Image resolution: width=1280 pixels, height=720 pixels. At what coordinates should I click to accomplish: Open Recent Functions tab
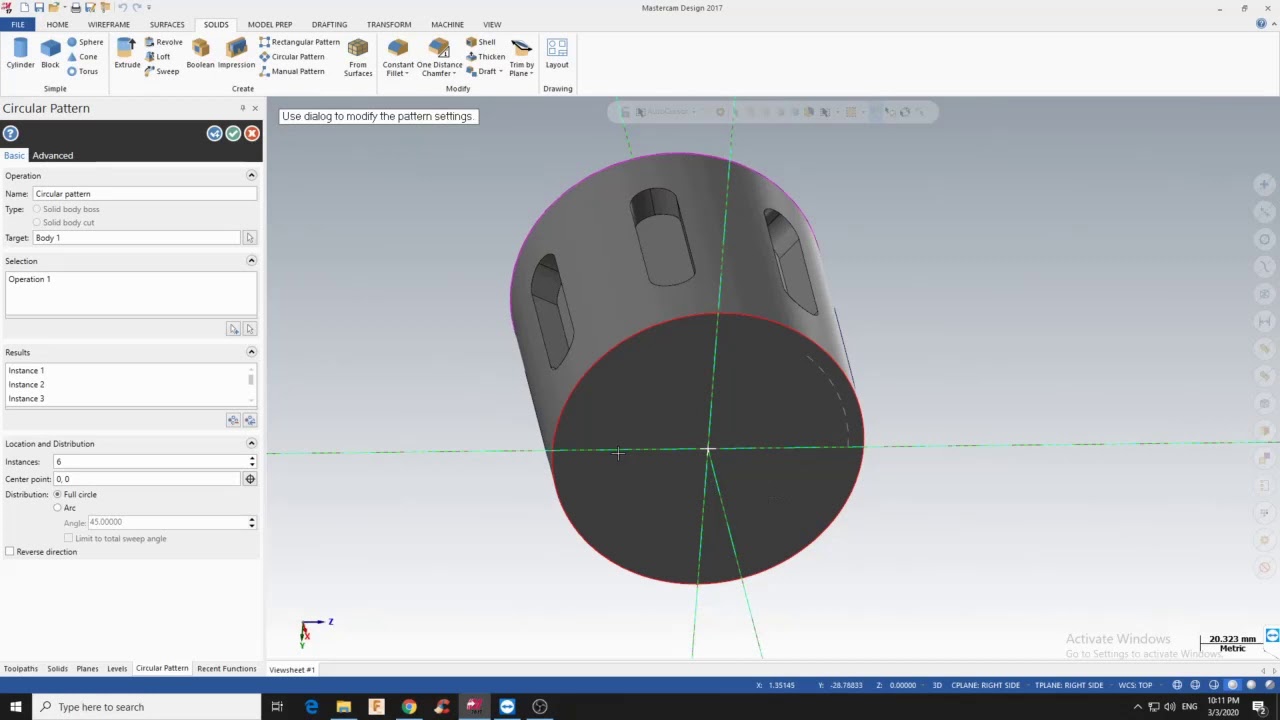[227, 669]
